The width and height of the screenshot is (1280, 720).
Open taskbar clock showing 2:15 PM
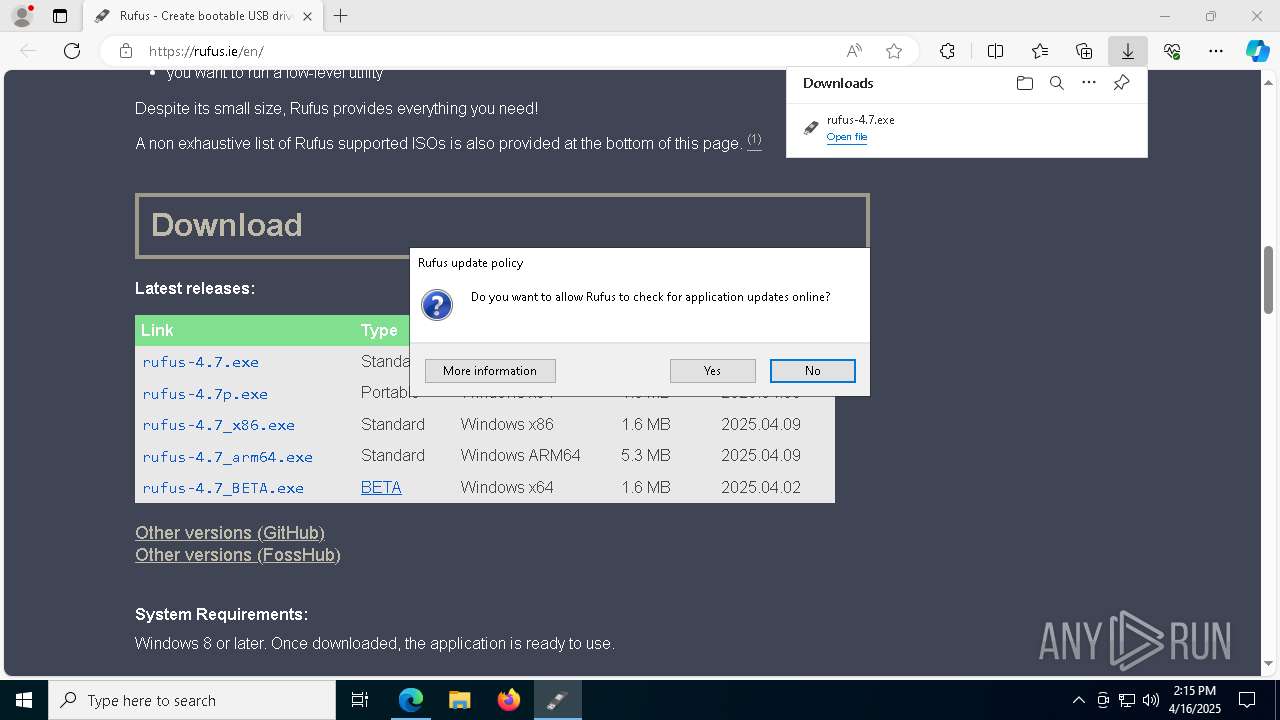pyautogui.click(x=1195, y=700)
